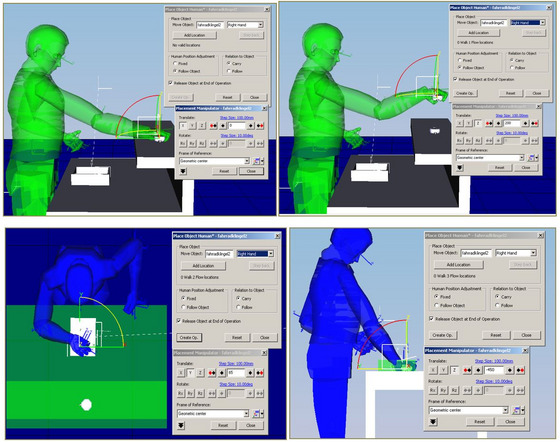Select Y translate axis in manipulator showing 85
Viewport: 560px width, 442px height.
pyautogui.click(x=190, y=373)
